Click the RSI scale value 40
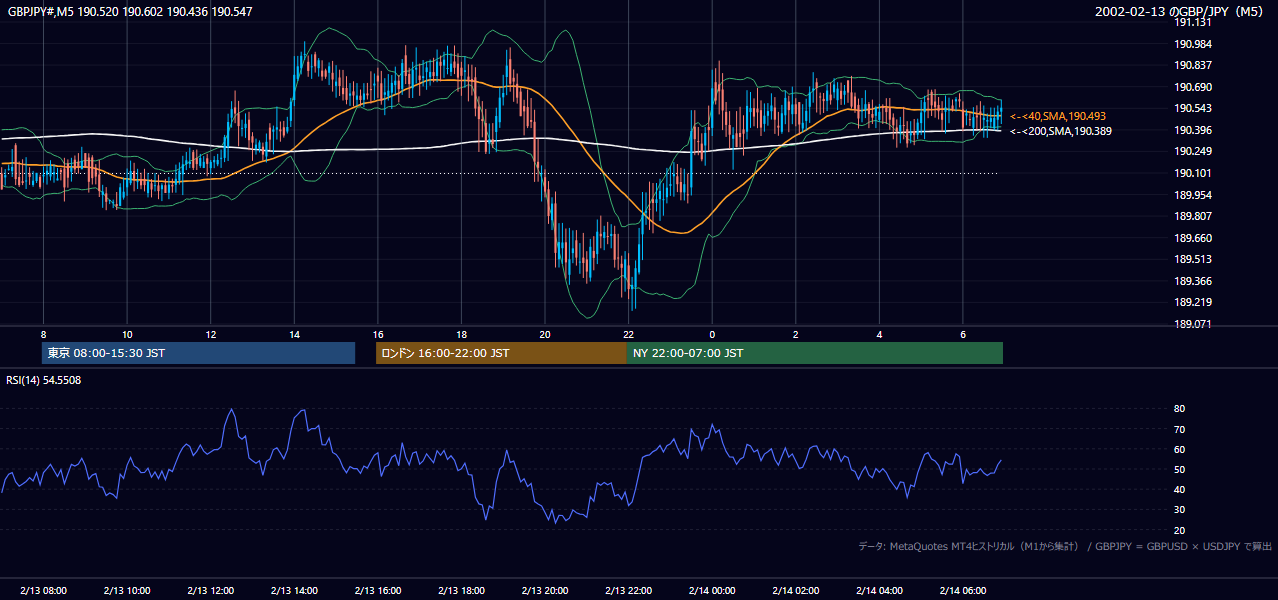1278x600 pixels. pyautogui.click(x=1180, y=489)
